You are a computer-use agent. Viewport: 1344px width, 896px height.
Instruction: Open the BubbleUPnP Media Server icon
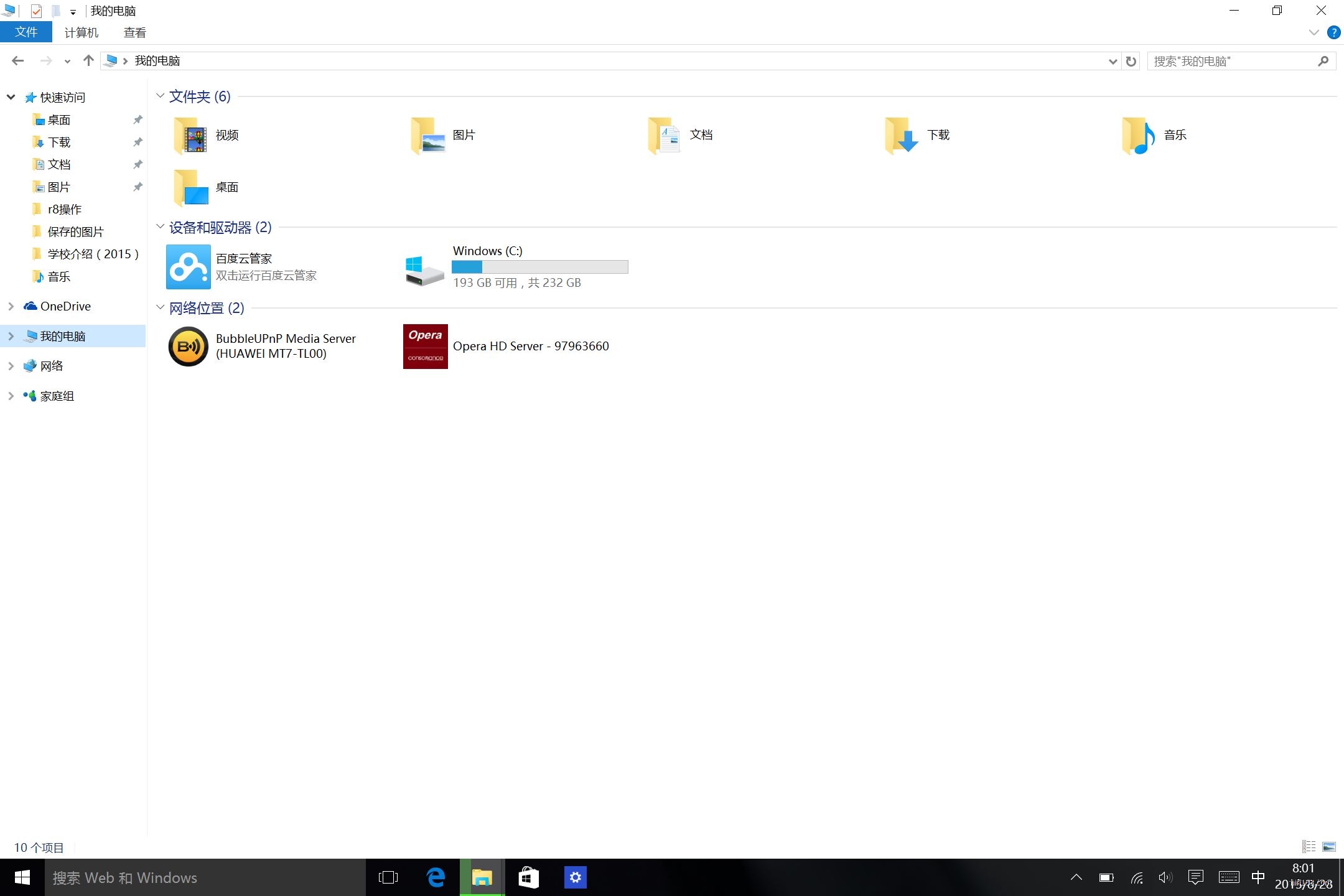pyautogui.click(x=188, y=346)
